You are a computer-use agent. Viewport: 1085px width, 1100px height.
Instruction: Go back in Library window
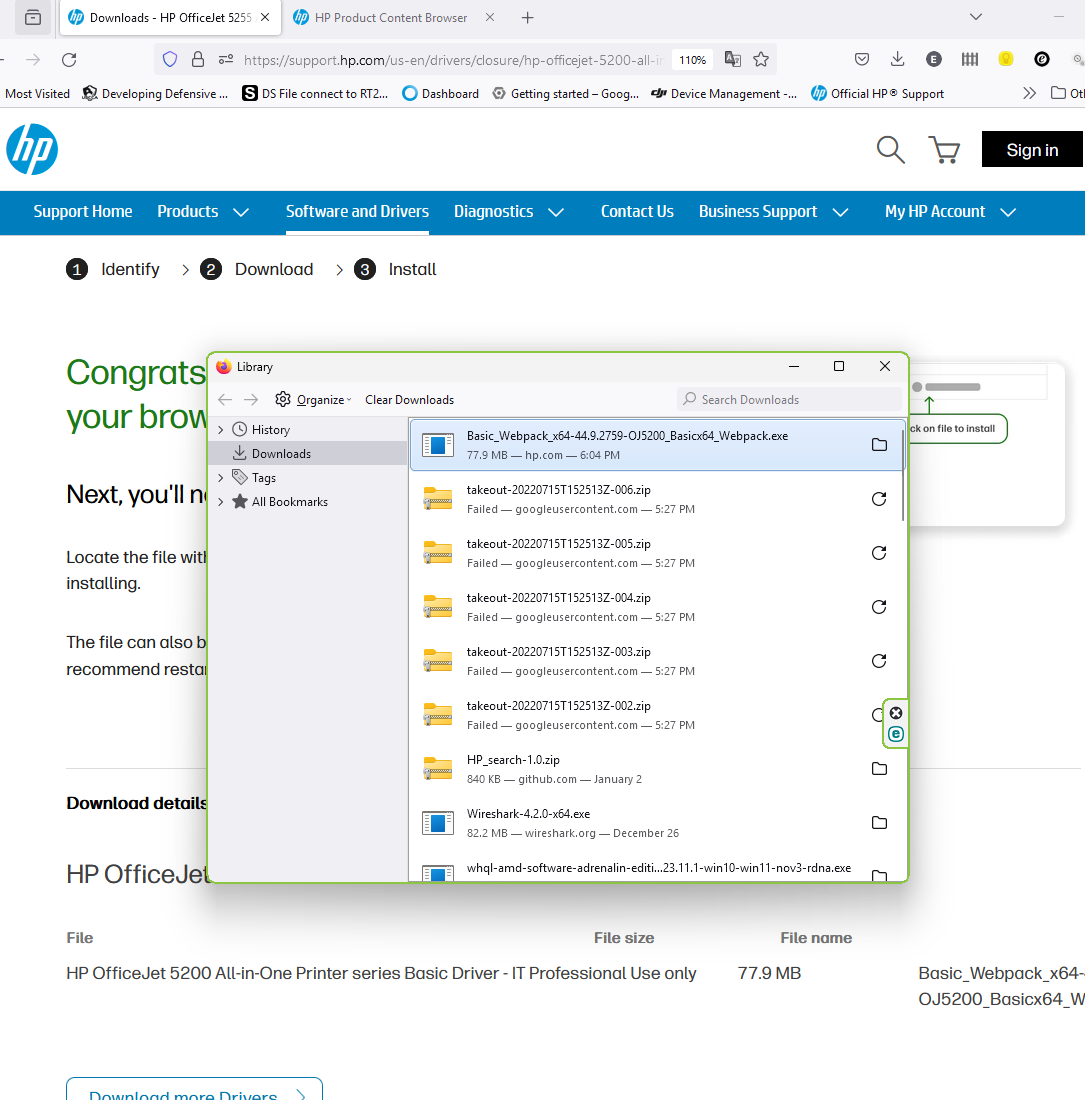click(225, 399)
